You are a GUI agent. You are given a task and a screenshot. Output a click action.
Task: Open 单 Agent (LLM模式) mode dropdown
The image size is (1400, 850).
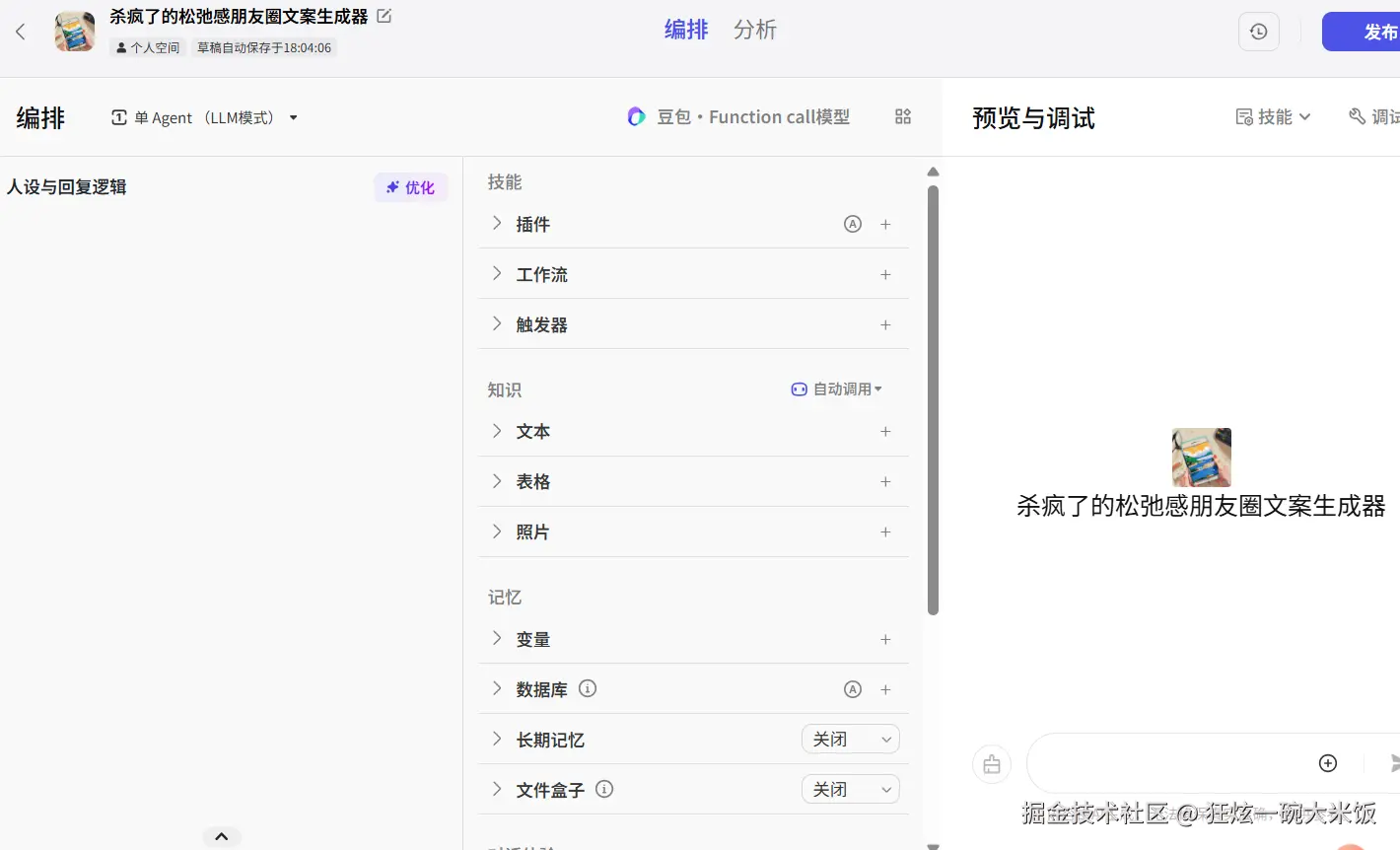[x=205, y=117]
